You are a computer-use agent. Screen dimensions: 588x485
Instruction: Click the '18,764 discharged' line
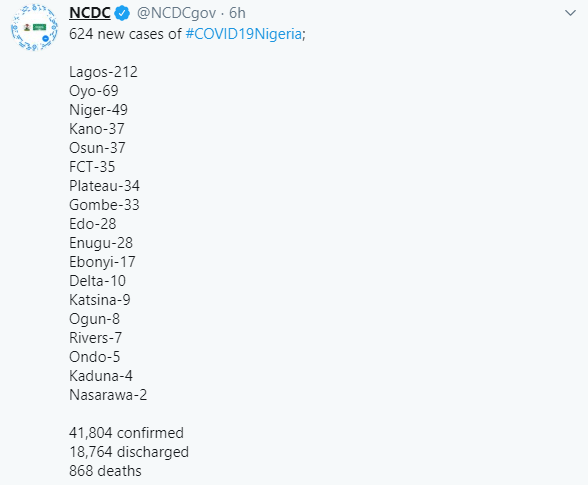coord(129,452)
